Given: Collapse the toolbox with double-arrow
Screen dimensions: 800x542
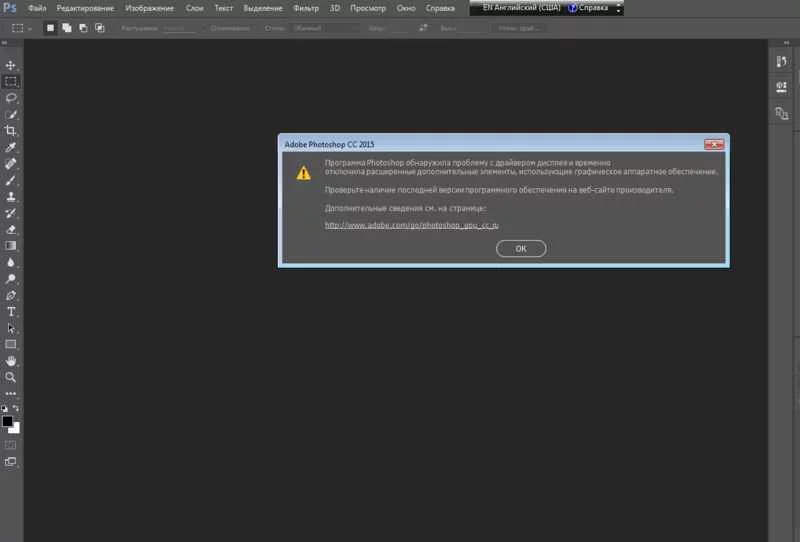Looking at the screenshot, I should [5, 43].
